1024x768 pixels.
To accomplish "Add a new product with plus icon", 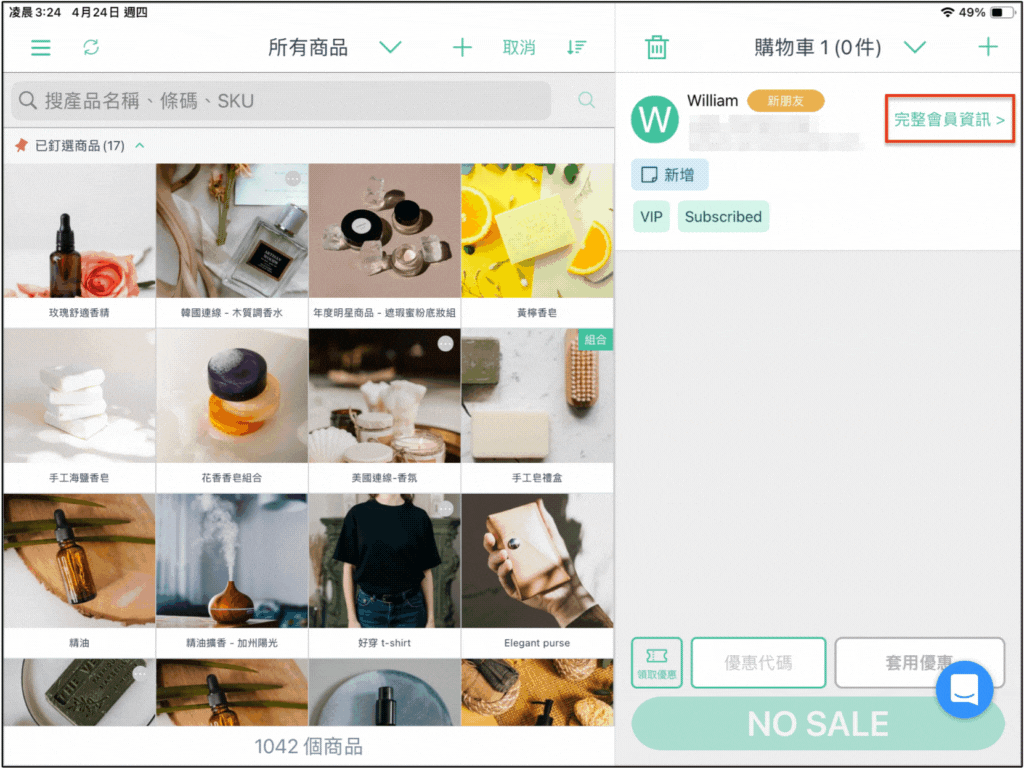I will click(x=462, y=47).
